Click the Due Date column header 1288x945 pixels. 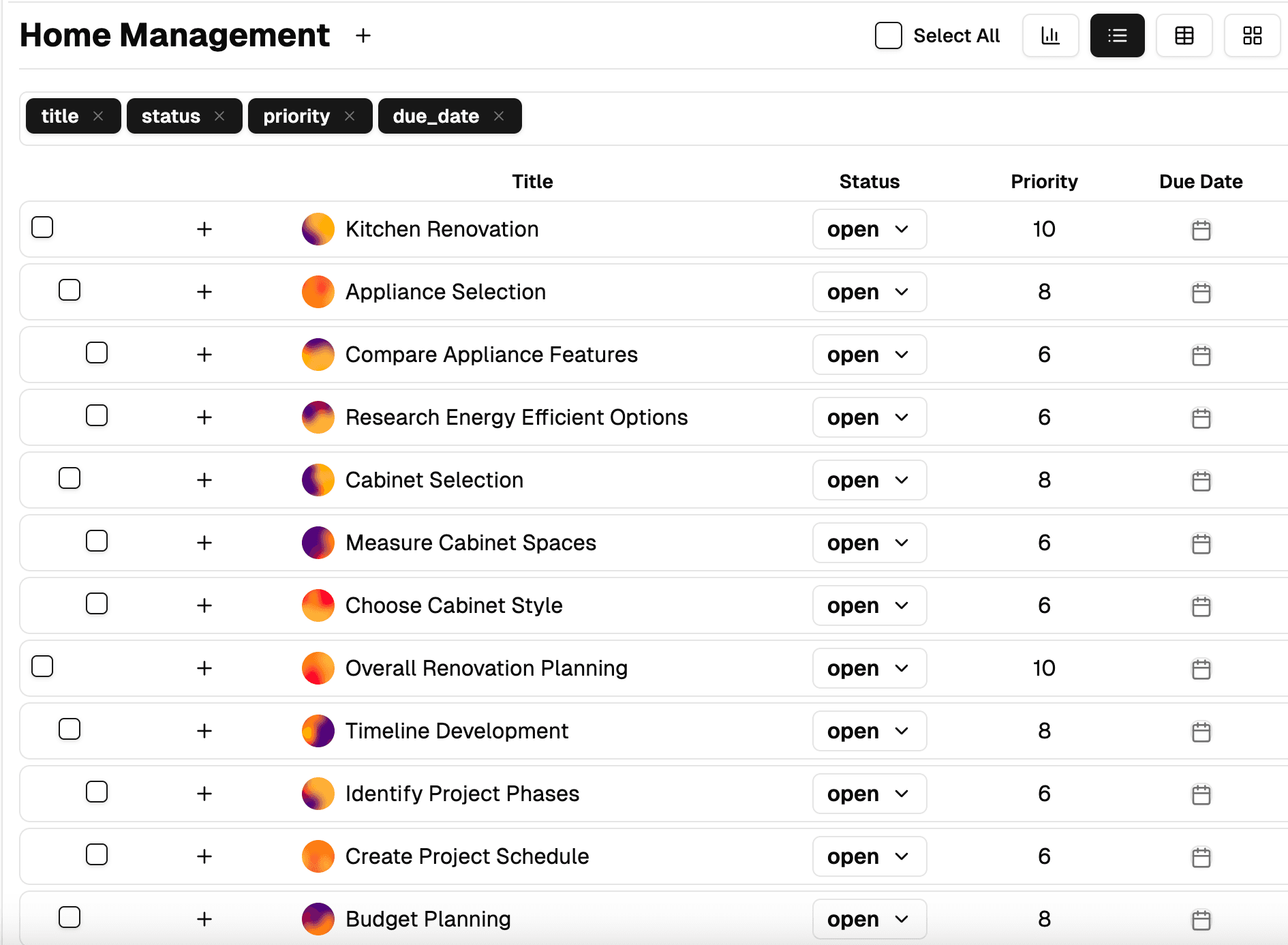coord(1200,181)
